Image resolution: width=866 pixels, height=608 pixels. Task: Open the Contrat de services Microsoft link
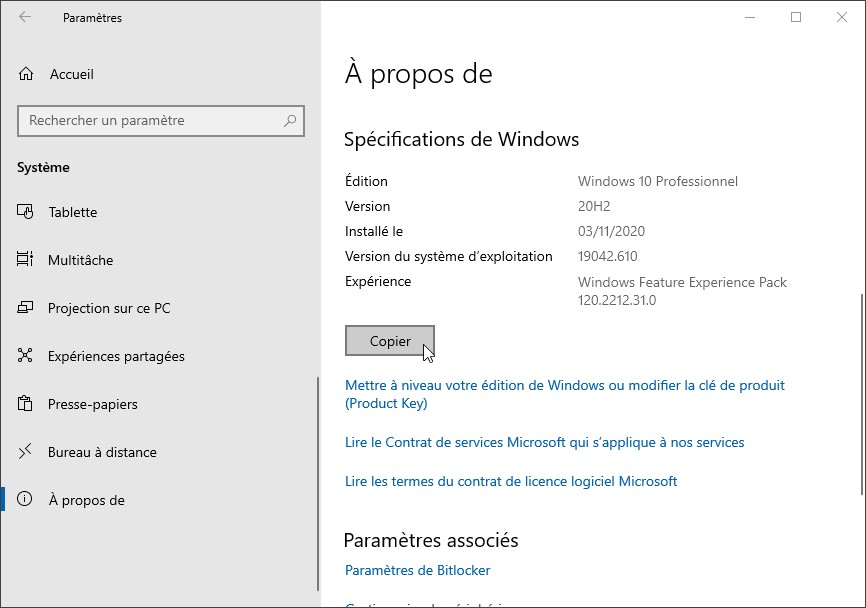(544, 442)
